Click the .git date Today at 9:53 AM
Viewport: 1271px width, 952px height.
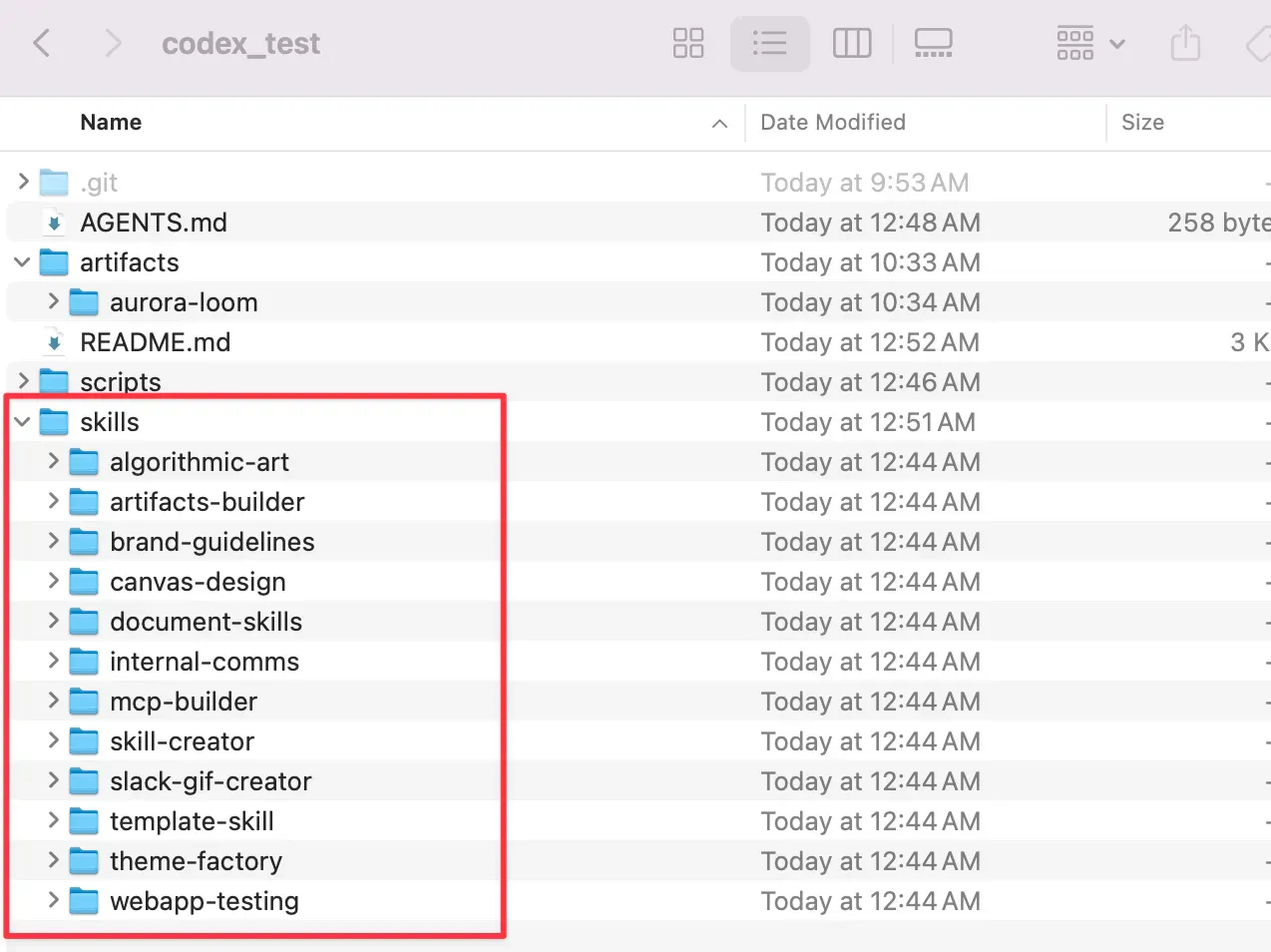[x=865, y=183]
